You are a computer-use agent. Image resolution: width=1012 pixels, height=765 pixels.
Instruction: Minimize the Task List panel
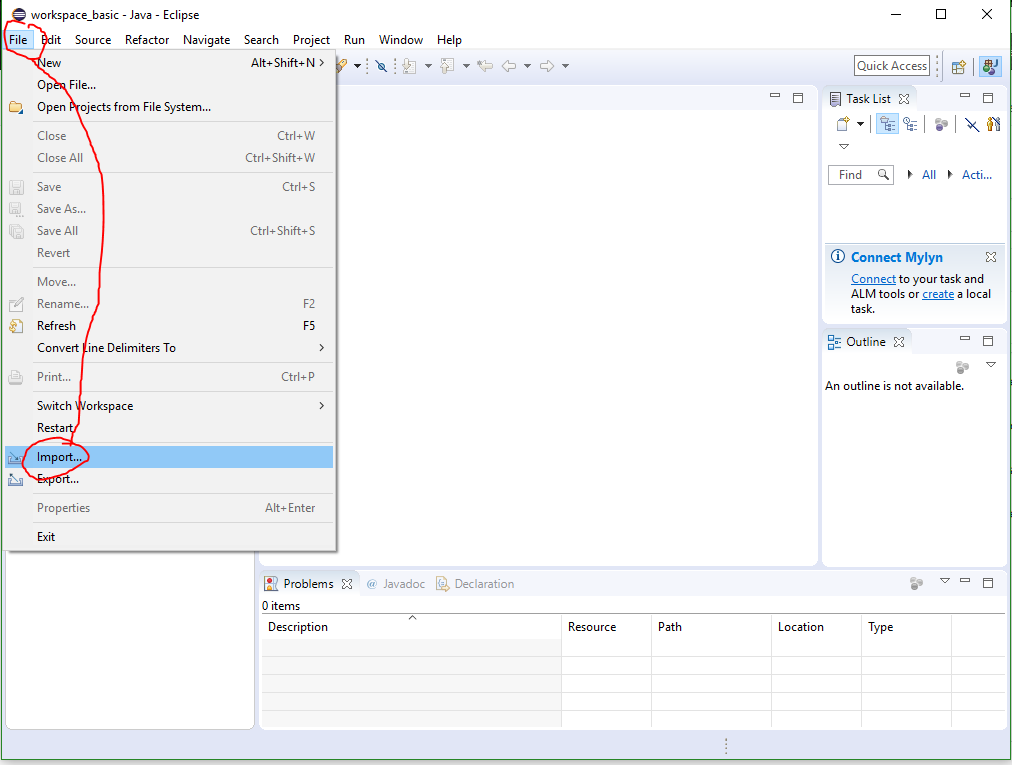pos(965,96)
